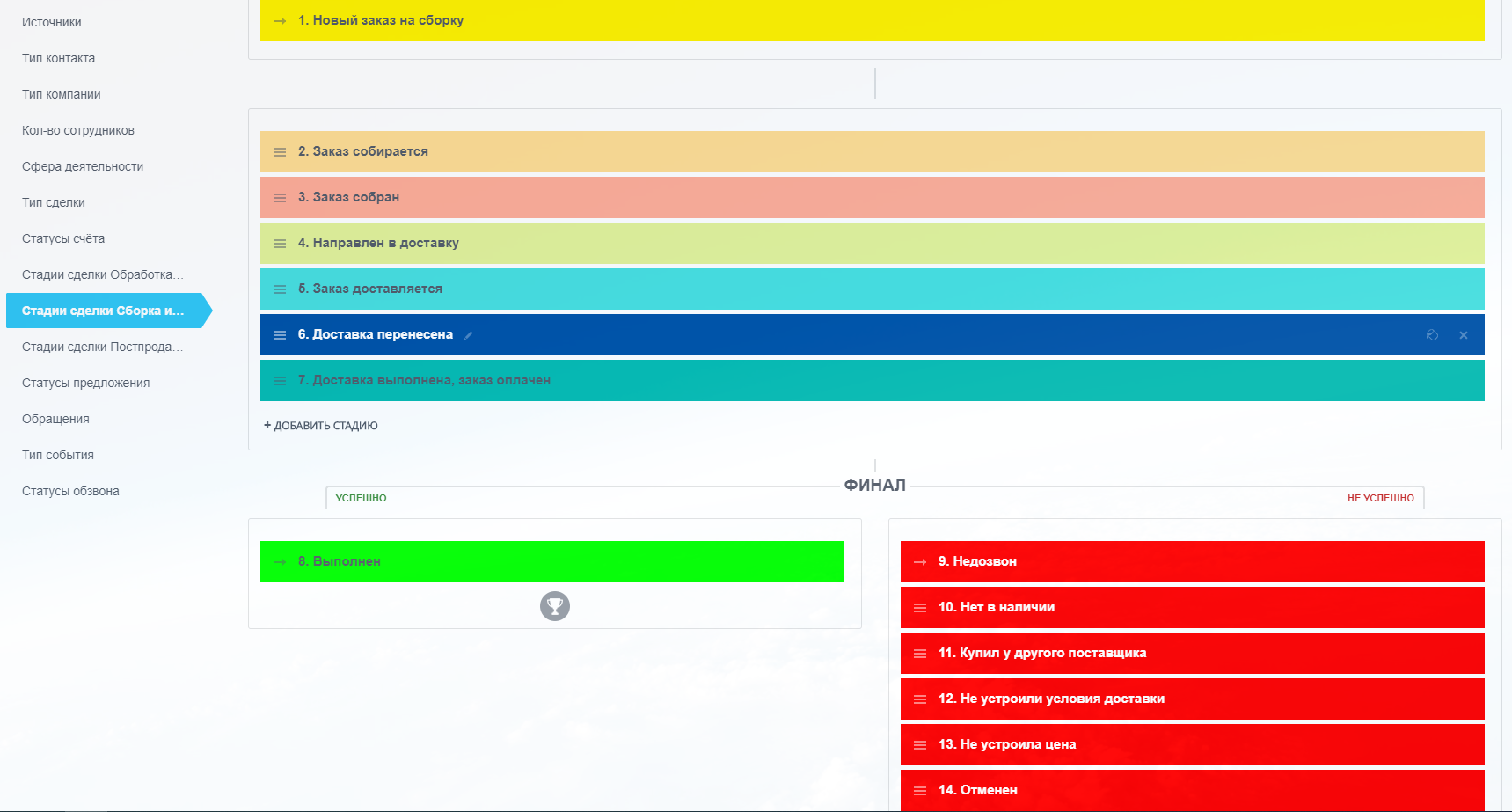
Task: Click the trophy icon under the 'Выполнен' stage
Action: [554, 606]
